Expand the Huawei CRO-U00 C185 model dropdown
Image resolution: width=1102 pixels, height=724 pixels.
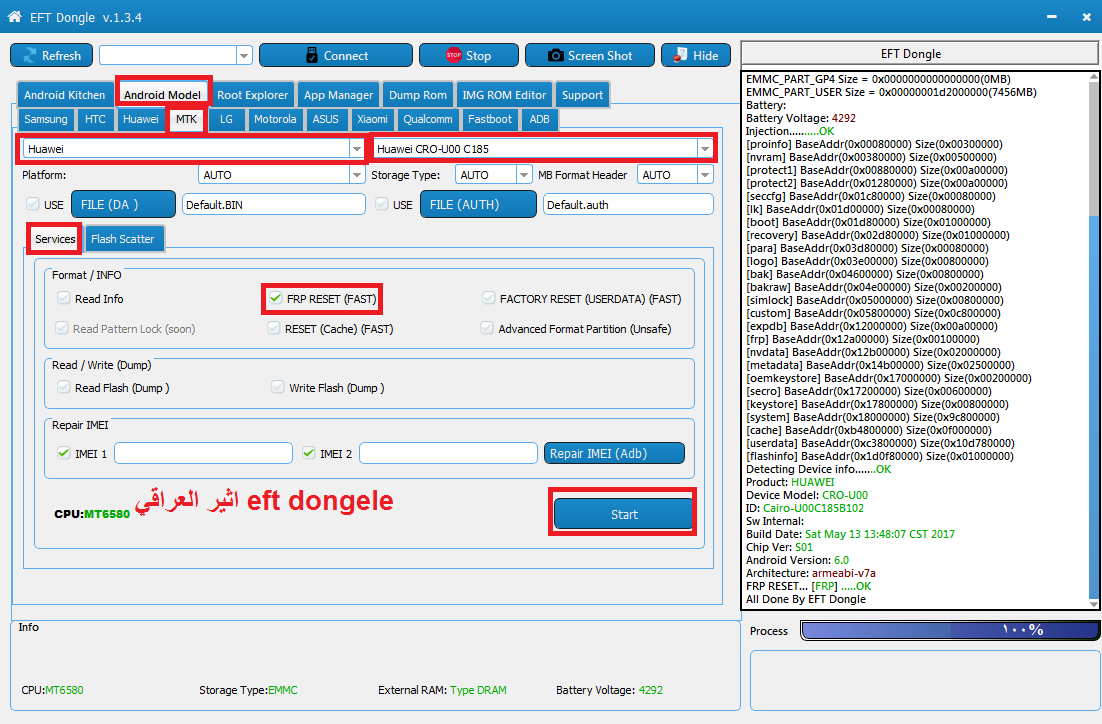704,149
